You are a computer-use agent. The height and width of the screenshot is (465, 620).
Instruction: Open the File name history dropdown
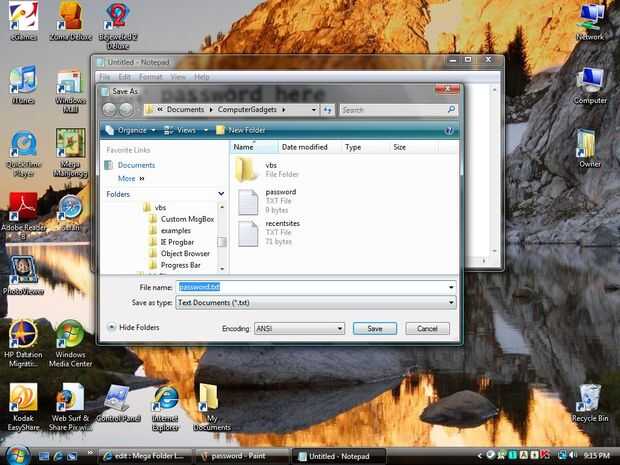coord(451,287)
